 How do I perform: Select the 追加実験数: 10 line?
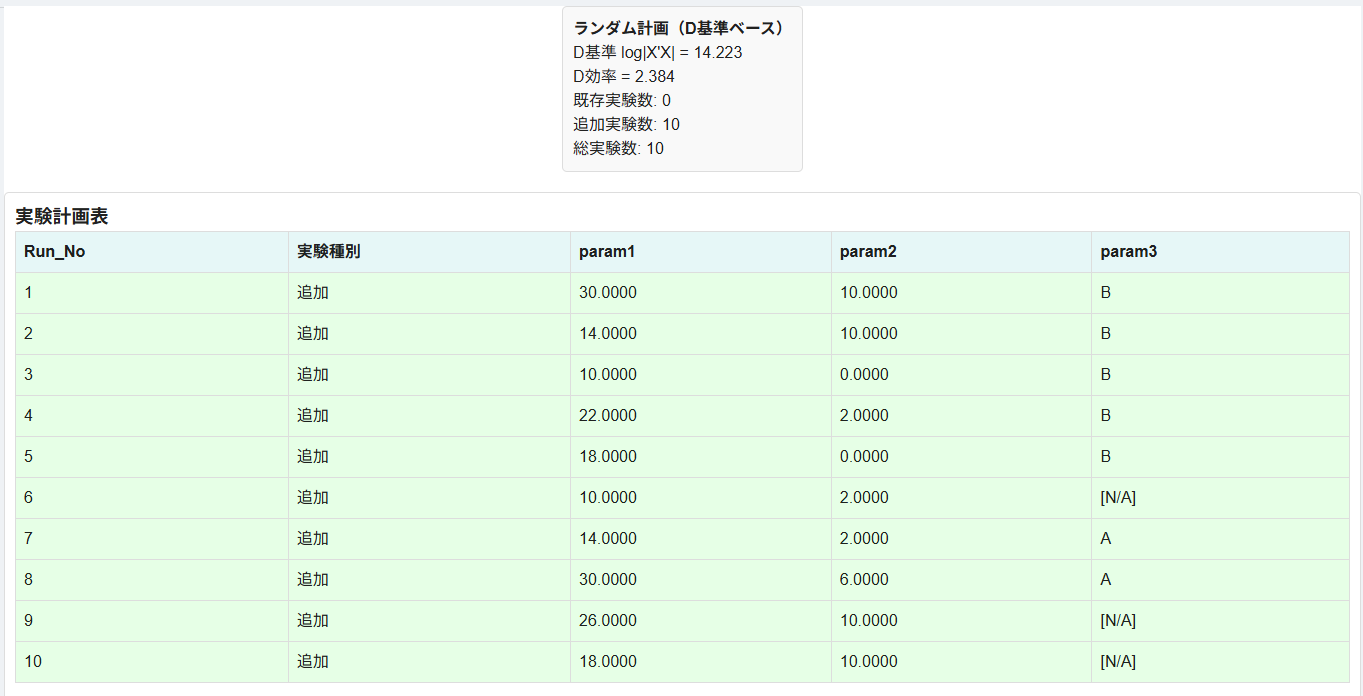(x=626, y=125)
